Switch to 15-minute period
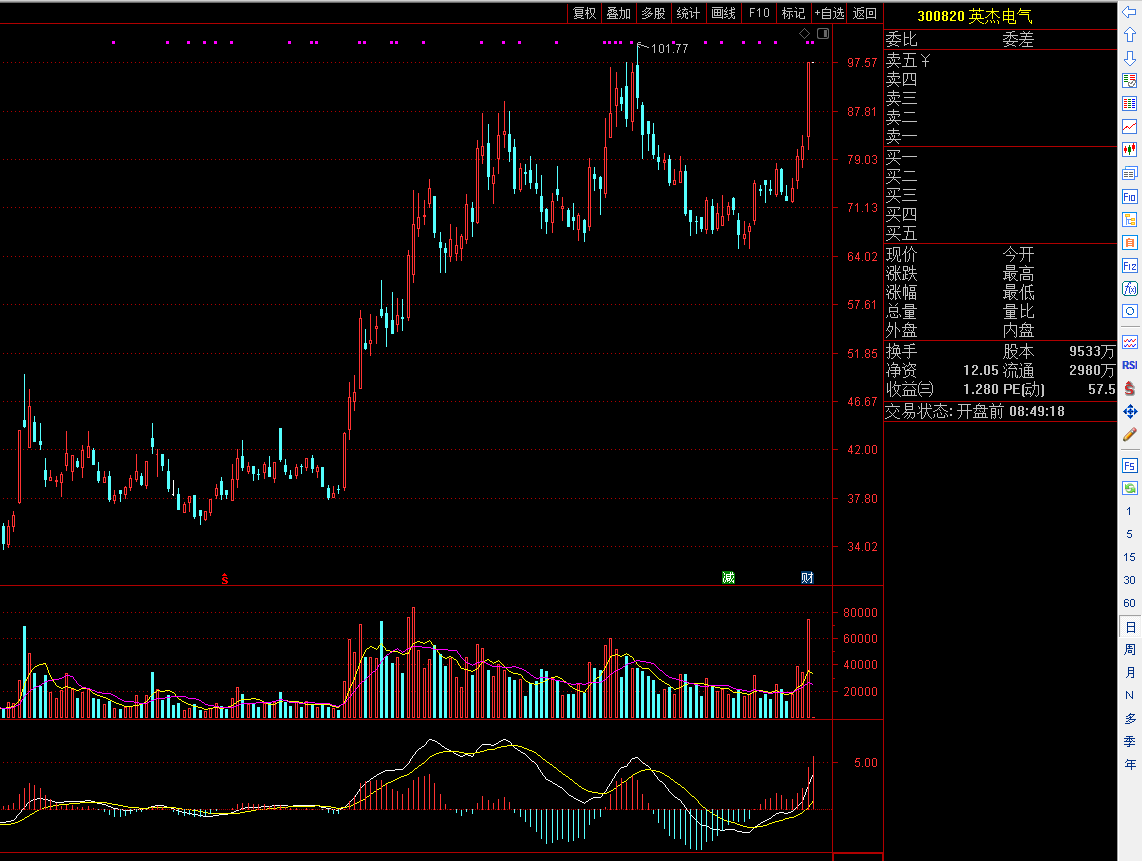 coord(1129,557)
